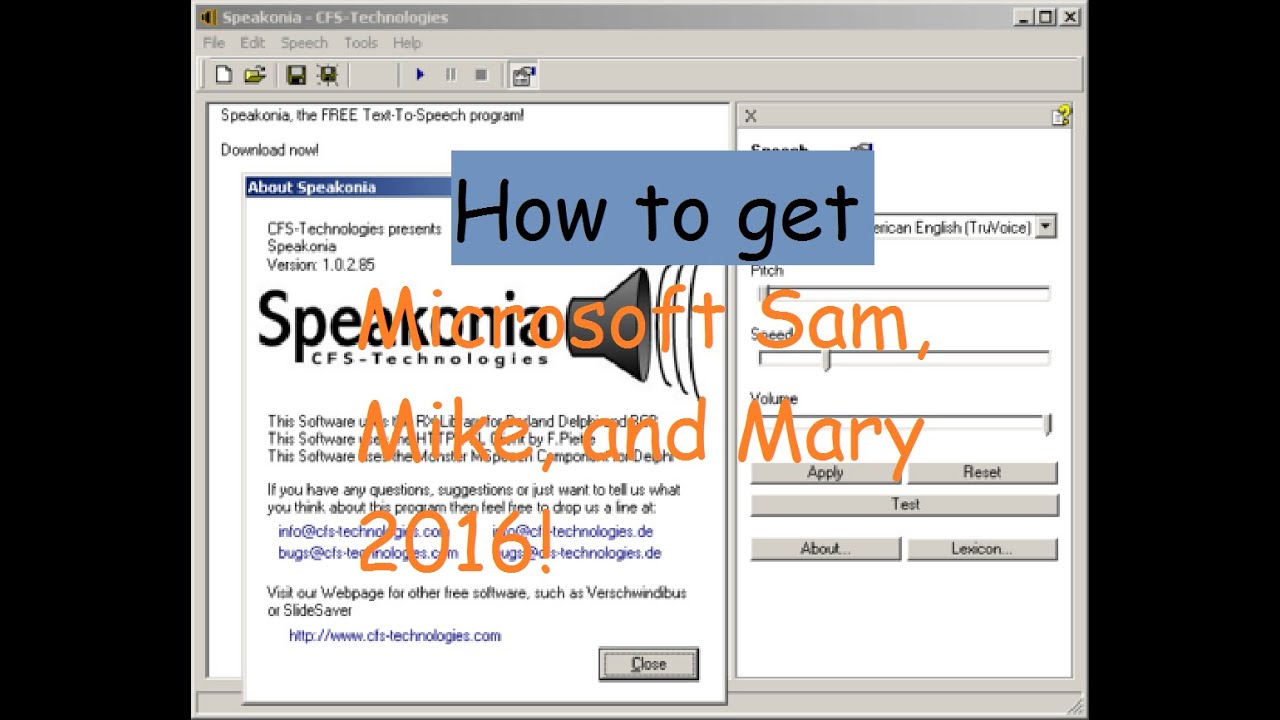Open the Lexicon... button
The height and width of the screenshot is (720, 1280).
(x=982, y=549)
